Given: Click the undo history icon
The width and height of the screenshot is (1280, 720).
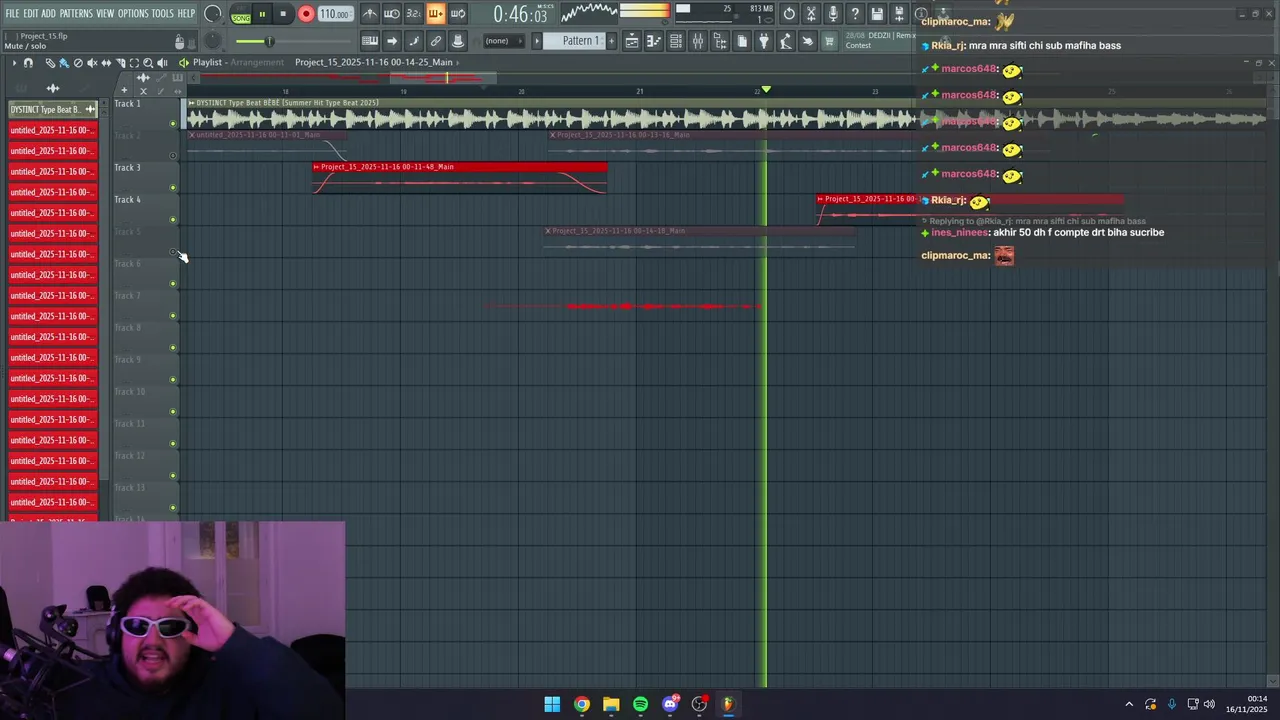Looking at the screenshot, I should pos(789,14).
